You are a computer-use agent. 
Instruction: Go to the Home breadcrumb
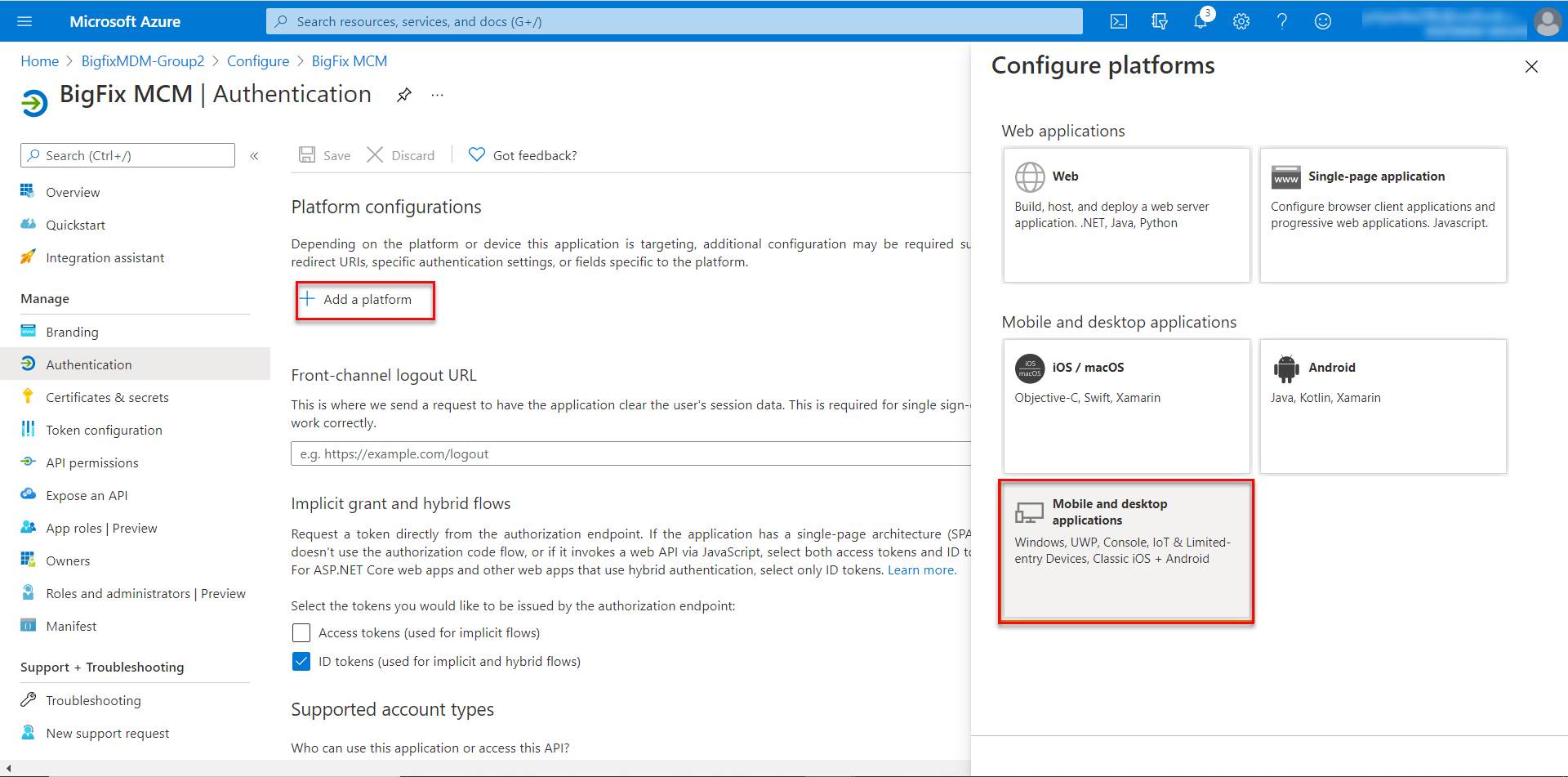(x=39, y=61)
